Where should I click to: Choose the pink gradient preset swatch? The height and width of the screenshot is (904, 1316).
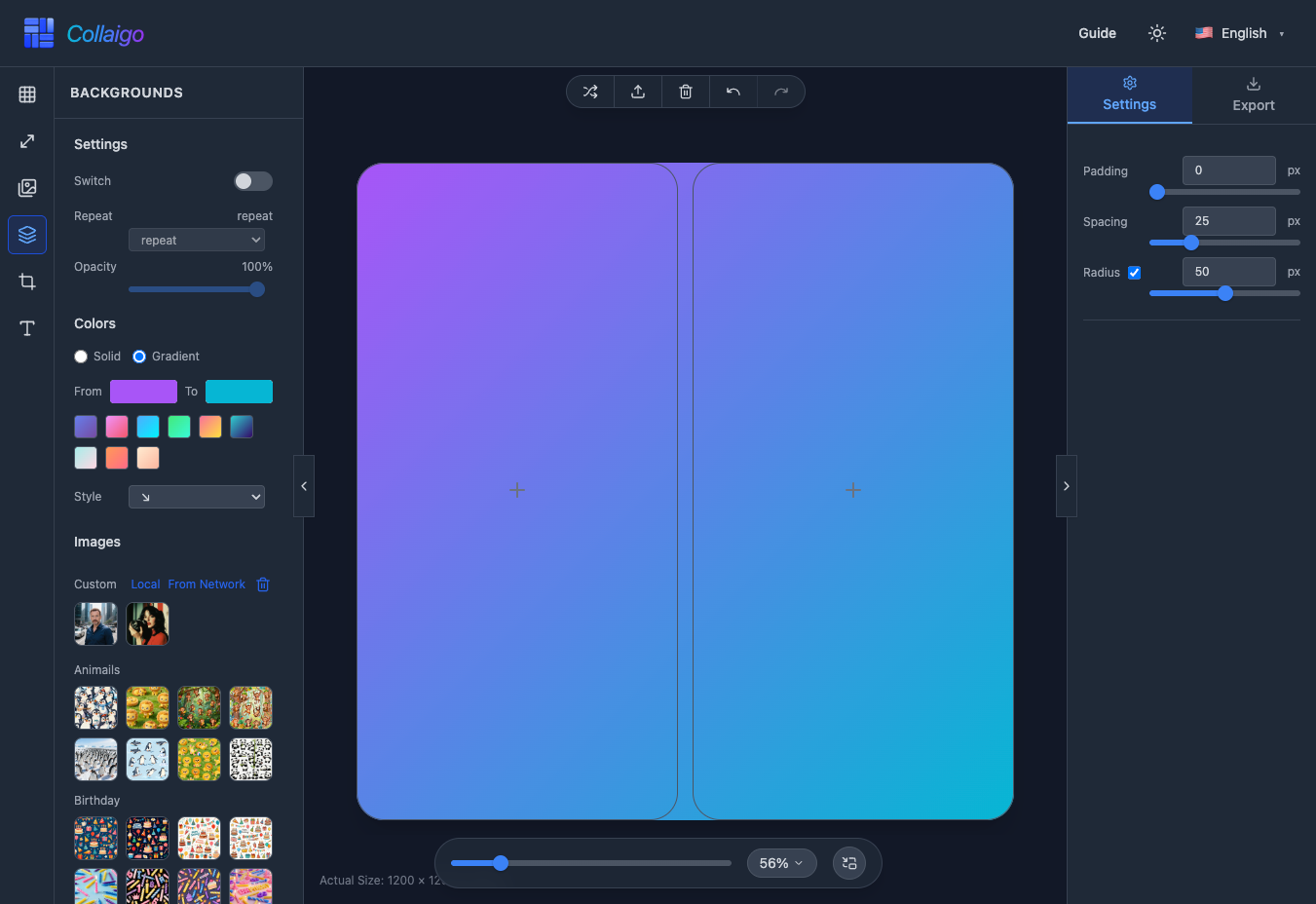pyautogui.click(x=117, y=427)
